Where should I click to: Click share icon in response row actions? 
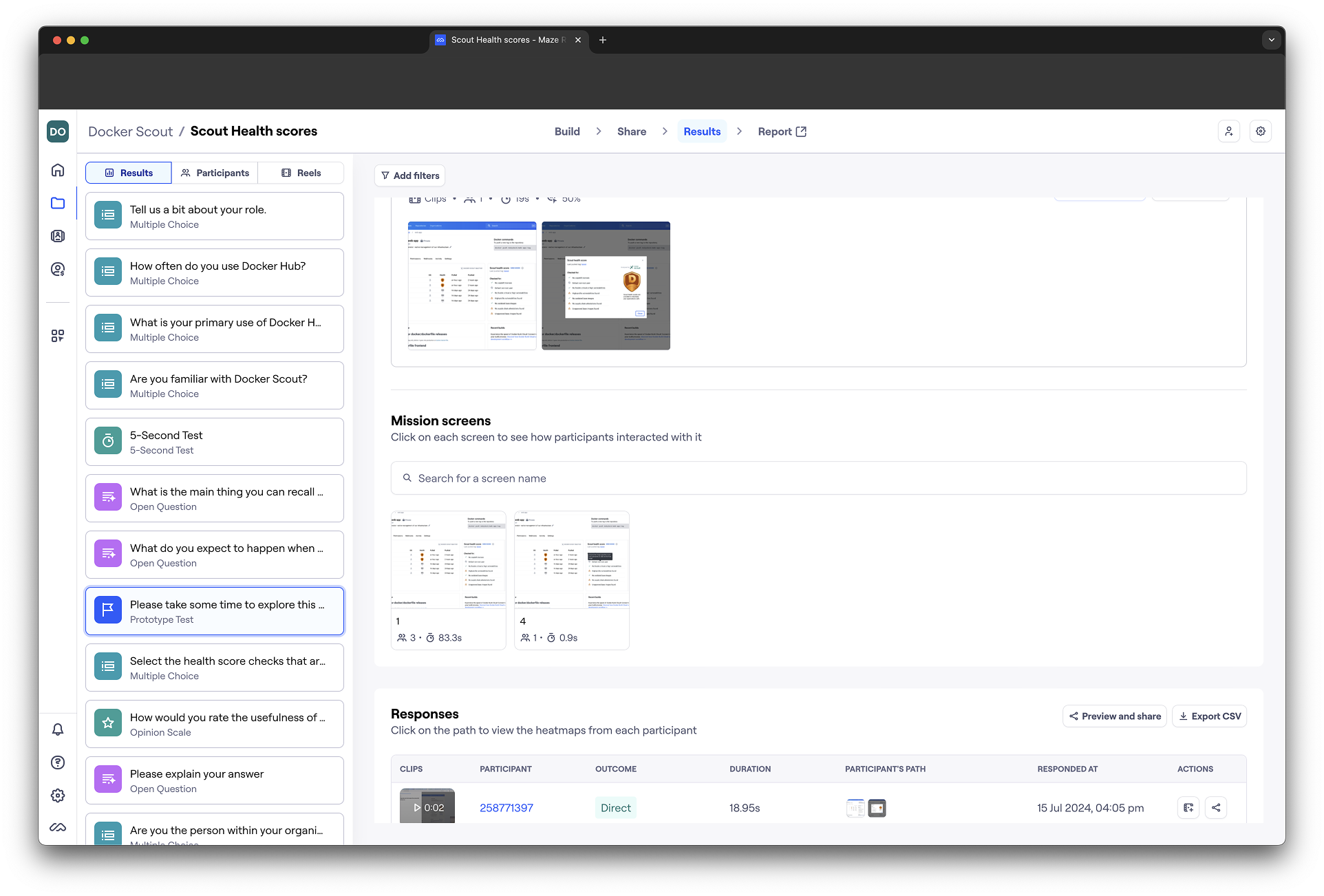pyautogui.click(x=1216, y=808)
